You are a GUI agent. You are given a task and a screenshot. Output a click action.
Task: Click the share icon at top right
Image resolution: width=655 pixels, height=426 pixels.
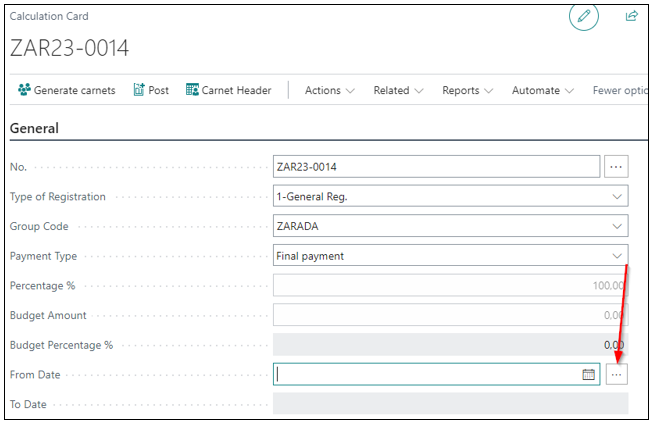[x=631, y=16]
